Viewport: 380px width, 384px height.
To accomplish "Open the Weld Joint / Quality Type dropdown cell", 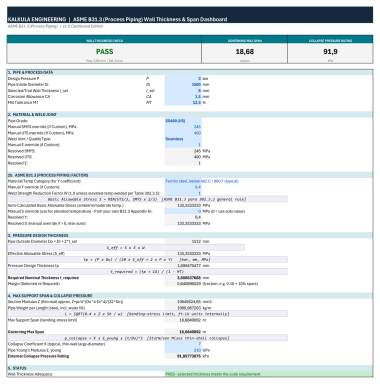I will pyautogui.click(x=183, y=139).
